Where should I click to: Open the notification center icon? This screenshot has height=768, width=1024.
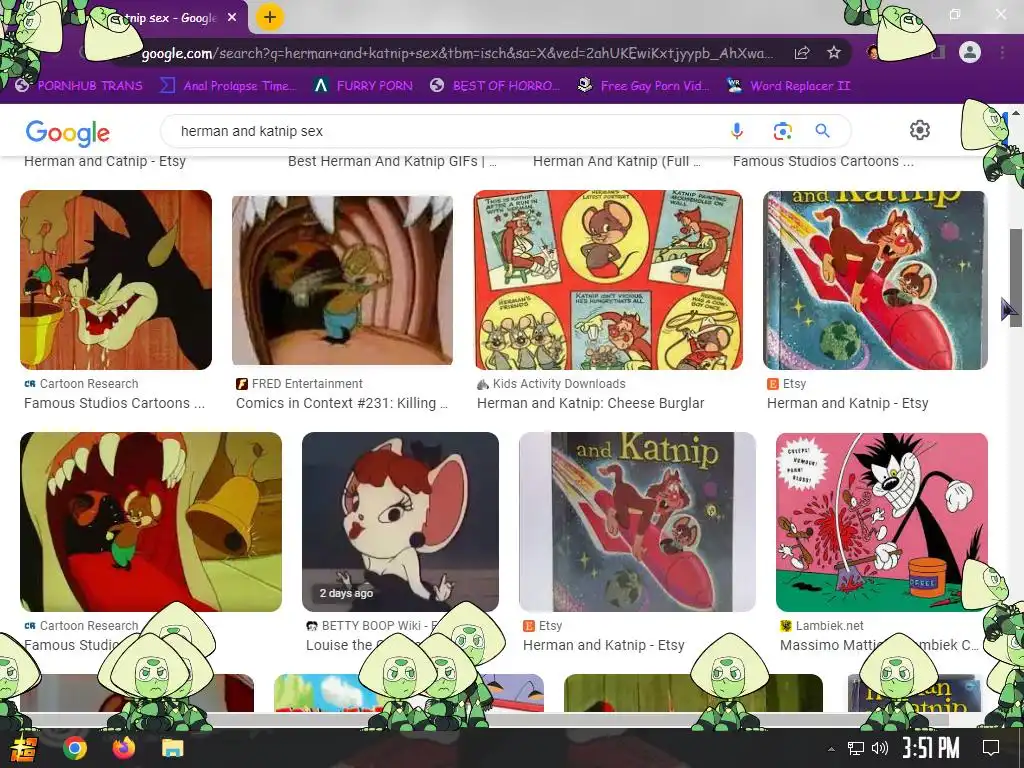991,748
